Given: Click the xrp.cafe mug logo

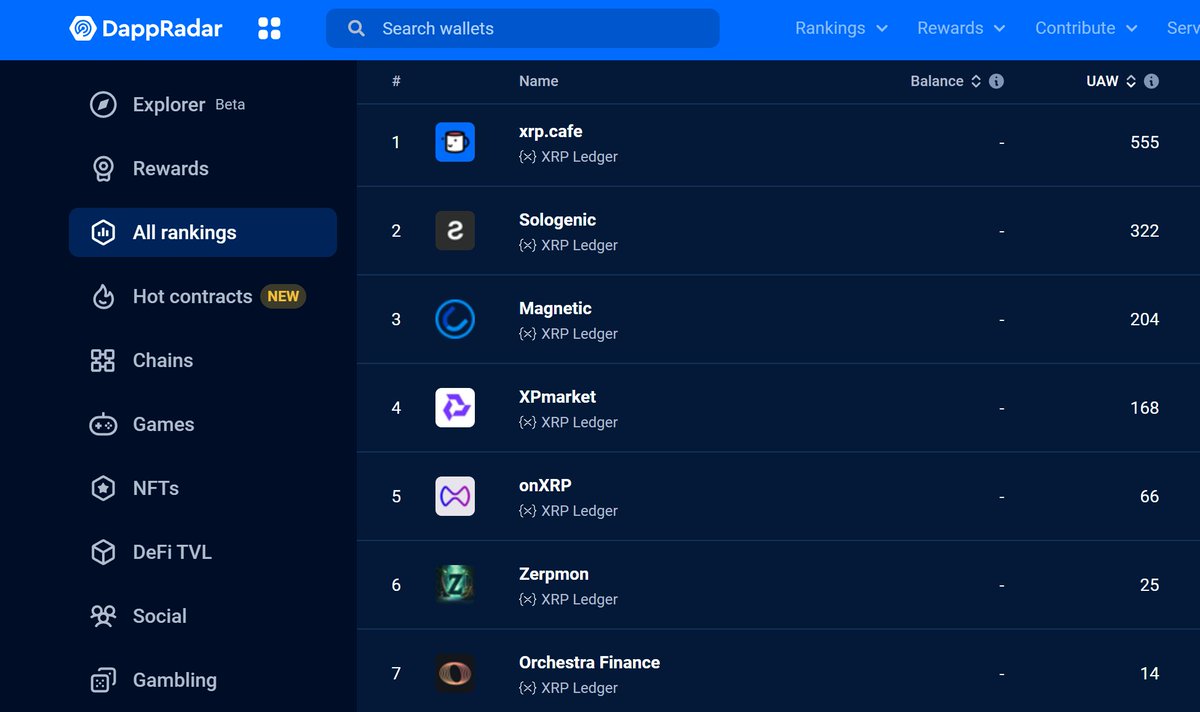Looking at the screenshot, I should tap(455, 142).
